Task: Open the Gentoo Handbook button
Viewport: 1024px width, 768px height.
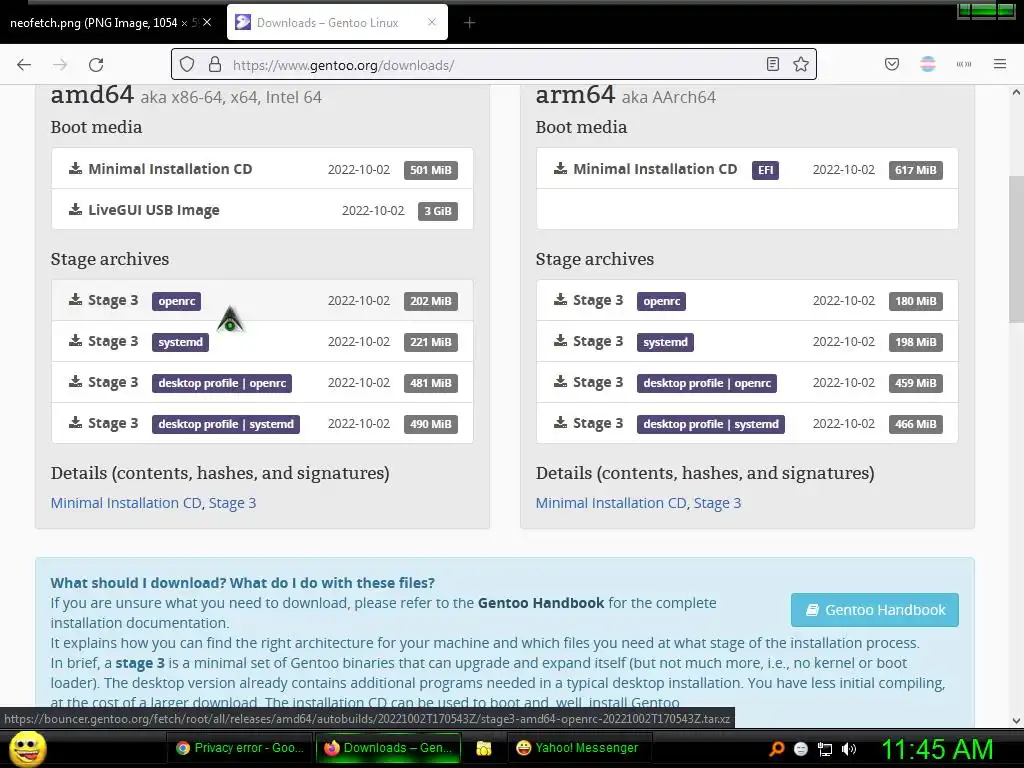Action: coord(874,610)
